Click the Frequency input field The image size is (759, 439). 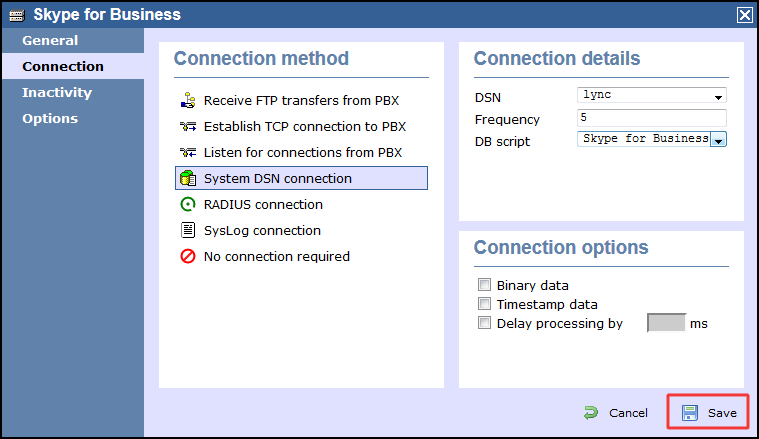pyautogui.click(x=651, y=118)
